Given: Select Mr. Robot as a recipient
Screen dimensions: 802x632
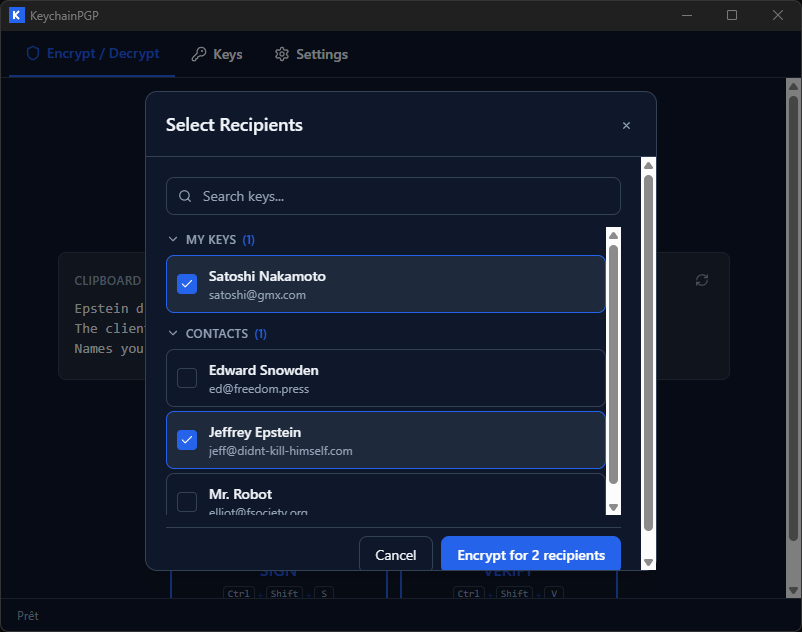Looking at the screenshot, I should pyautogui.click(x=186, y=502).
